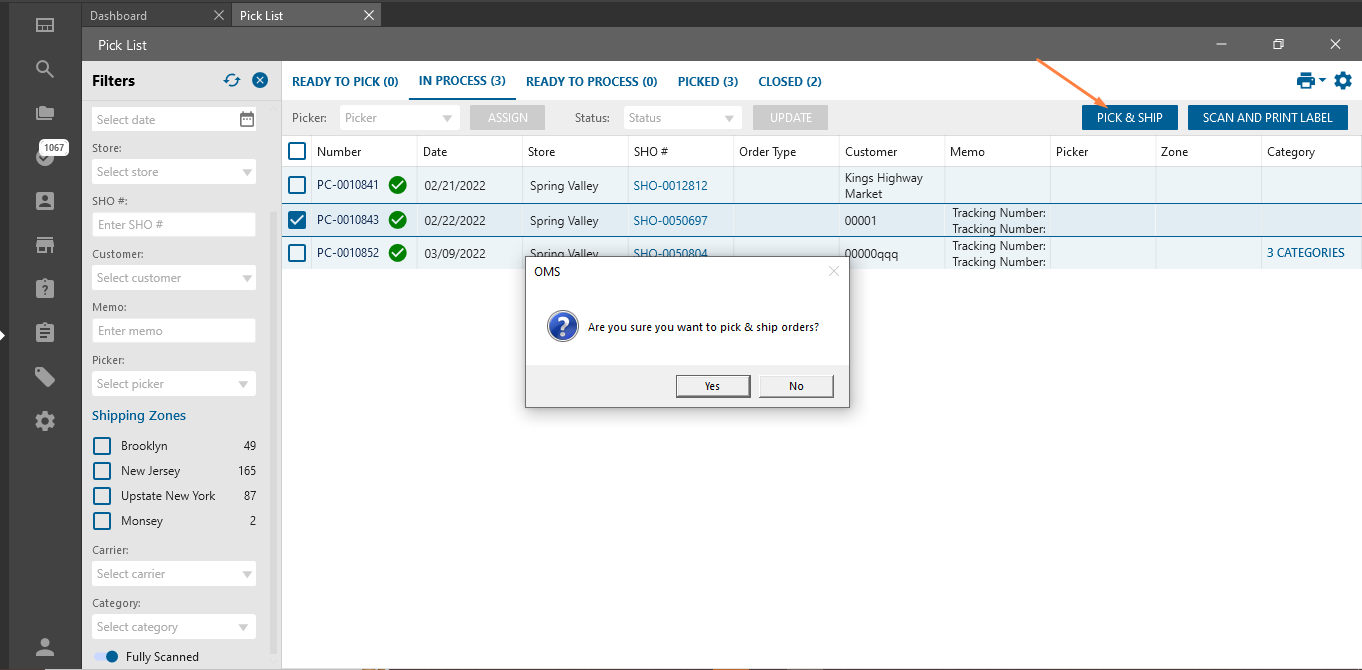The image size is (1362, 670).
Task: Refresh filters using the circular arrows icon
Action: (232, 81)
